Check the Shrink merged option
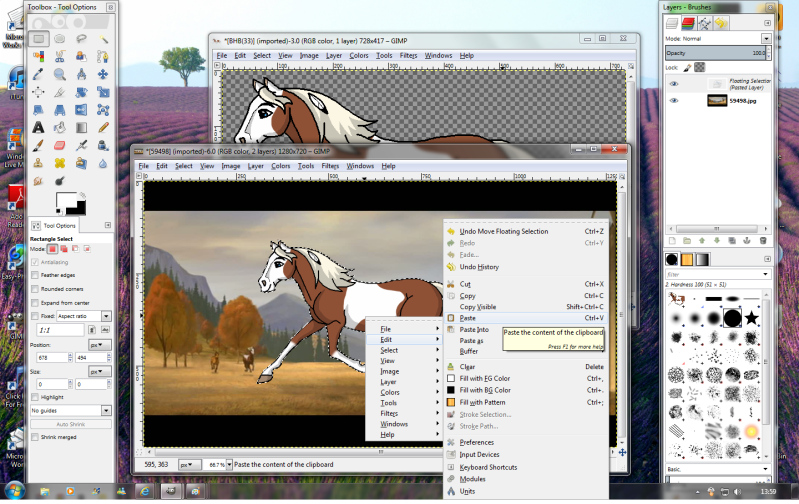The height and width of the screenshot is (504, 799). tap(35, 437)
